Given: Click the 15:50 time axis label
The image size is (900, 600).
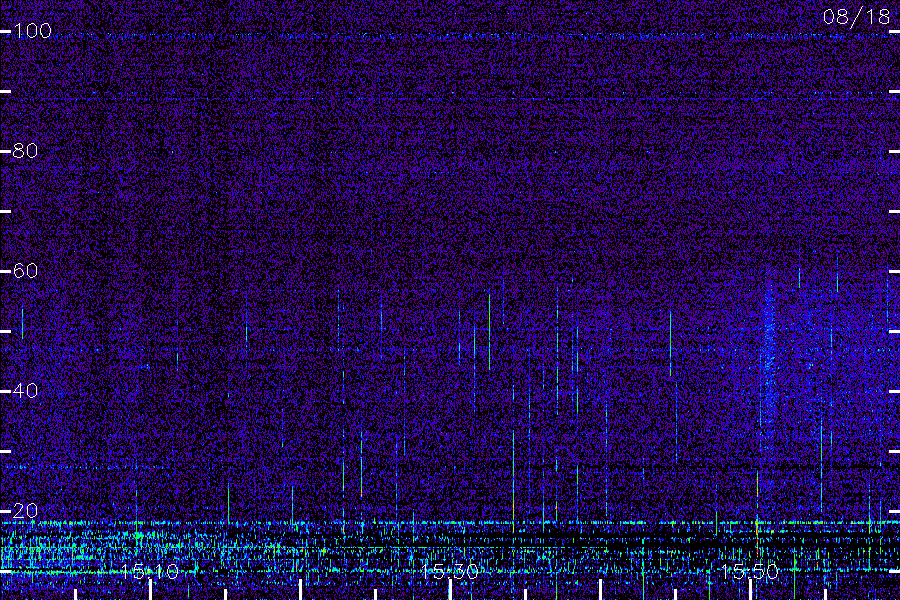Looking at the screenshot, I should pos(749,571).
